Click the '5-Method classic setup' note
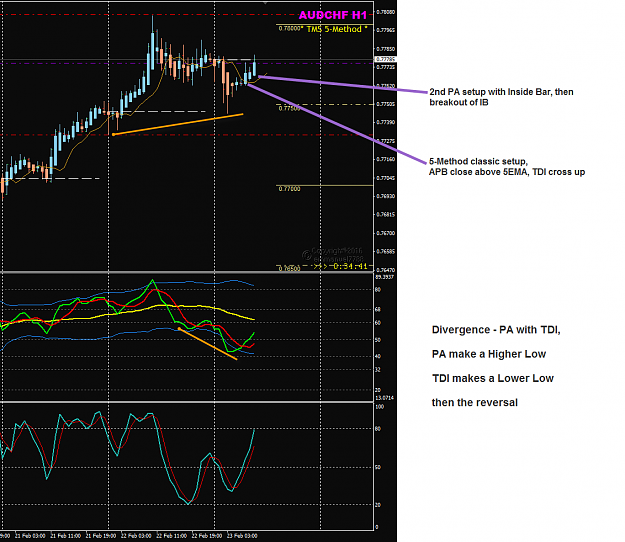Screen dimensions: 625x542 coord(507,167)
